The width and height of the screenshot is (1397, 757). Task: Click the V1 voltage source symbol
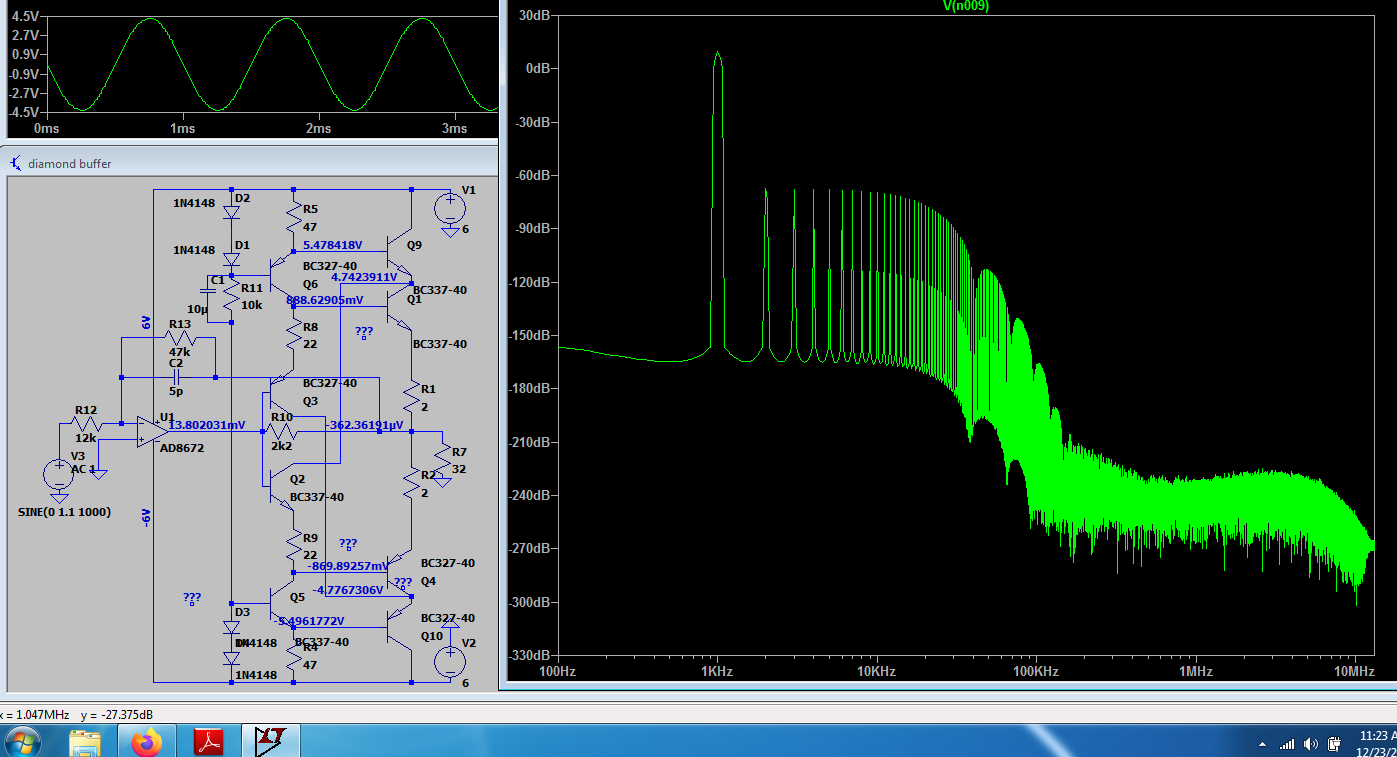click(450, 208)
